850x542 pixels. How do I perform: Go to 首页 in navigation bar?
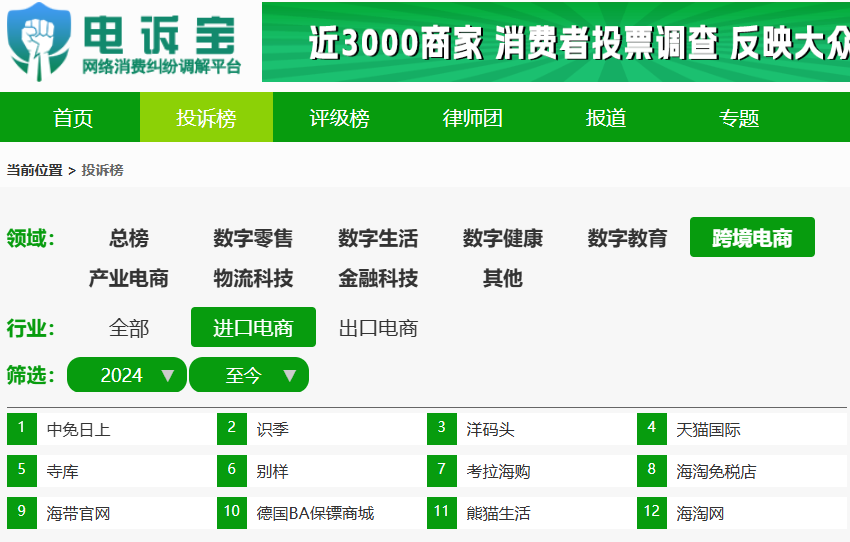[73, 118]
